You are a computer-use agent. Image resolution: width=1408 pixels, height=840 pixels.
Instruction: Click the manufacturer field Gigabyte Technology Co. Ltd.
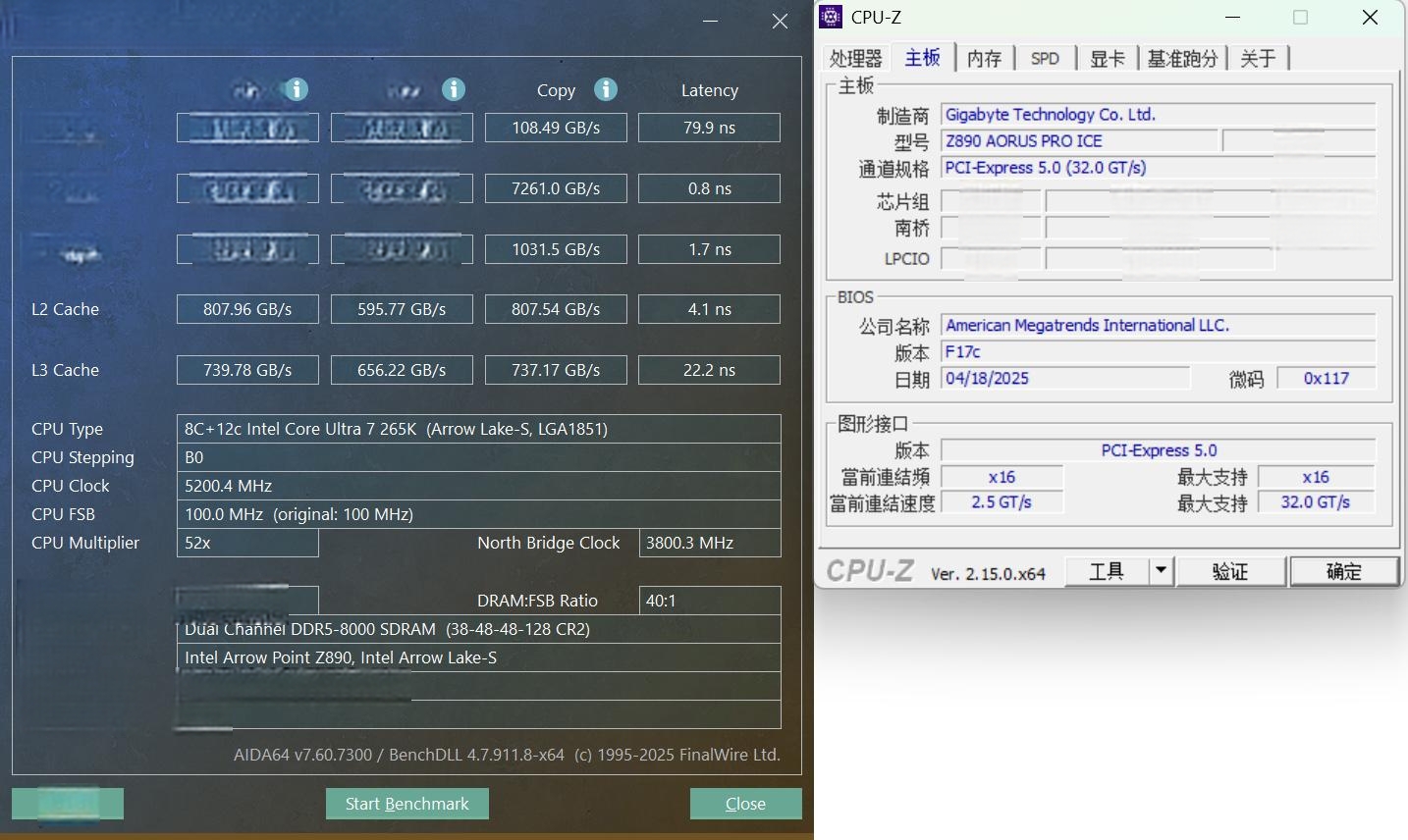tap(1159, 115)
